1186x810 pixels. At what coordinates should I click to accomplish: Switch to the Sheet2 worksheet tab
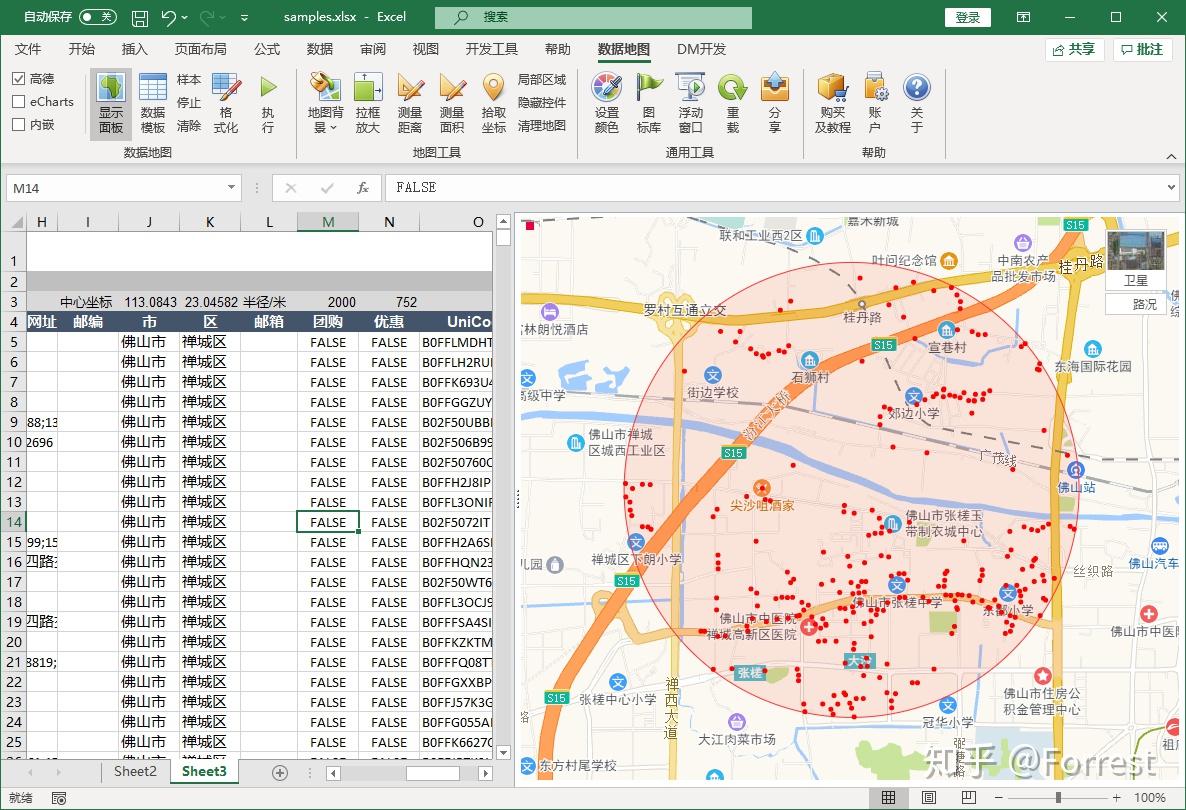point(134,772)
